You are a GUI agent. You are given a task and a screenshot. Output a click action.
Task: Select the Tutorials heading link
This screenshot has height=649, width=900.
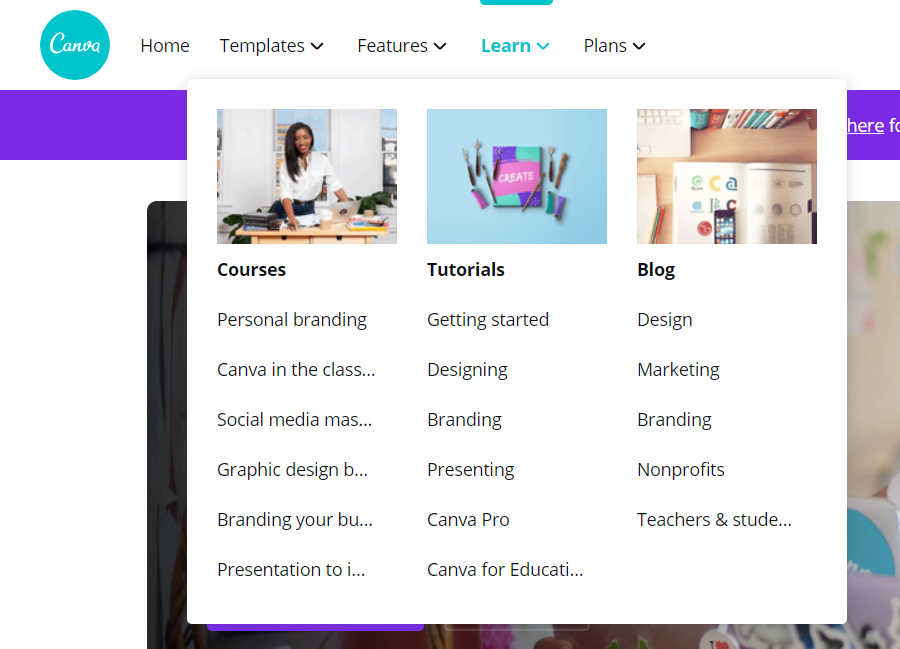point(465,269)
